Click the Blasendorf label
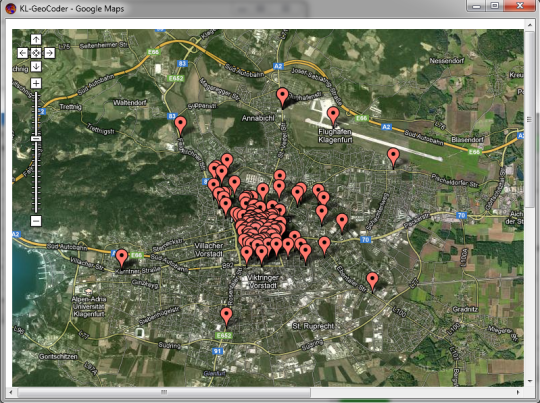540x403 pixels. 468,140
